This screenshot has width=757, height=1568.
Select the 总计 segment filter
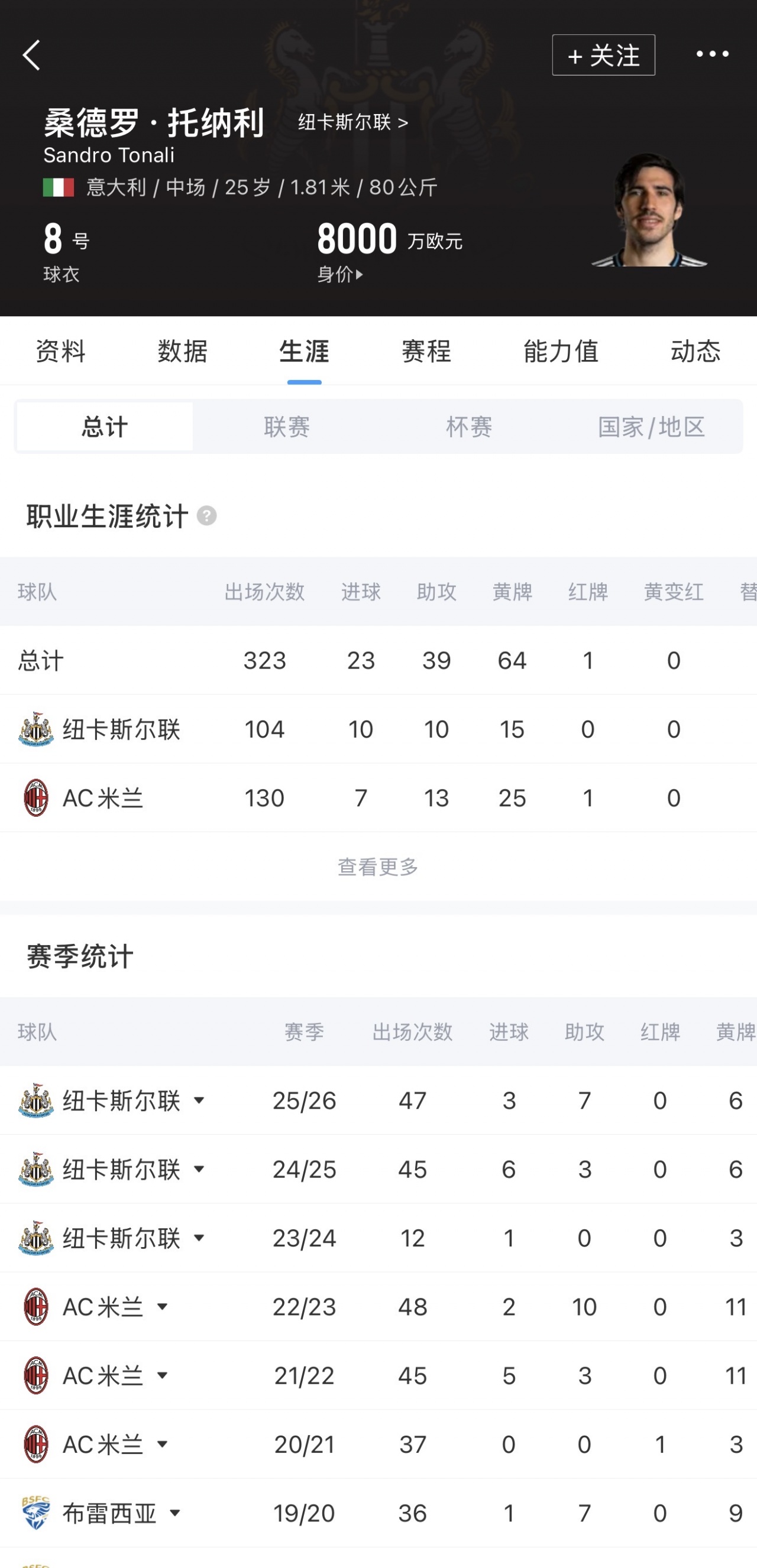[105, 427]
